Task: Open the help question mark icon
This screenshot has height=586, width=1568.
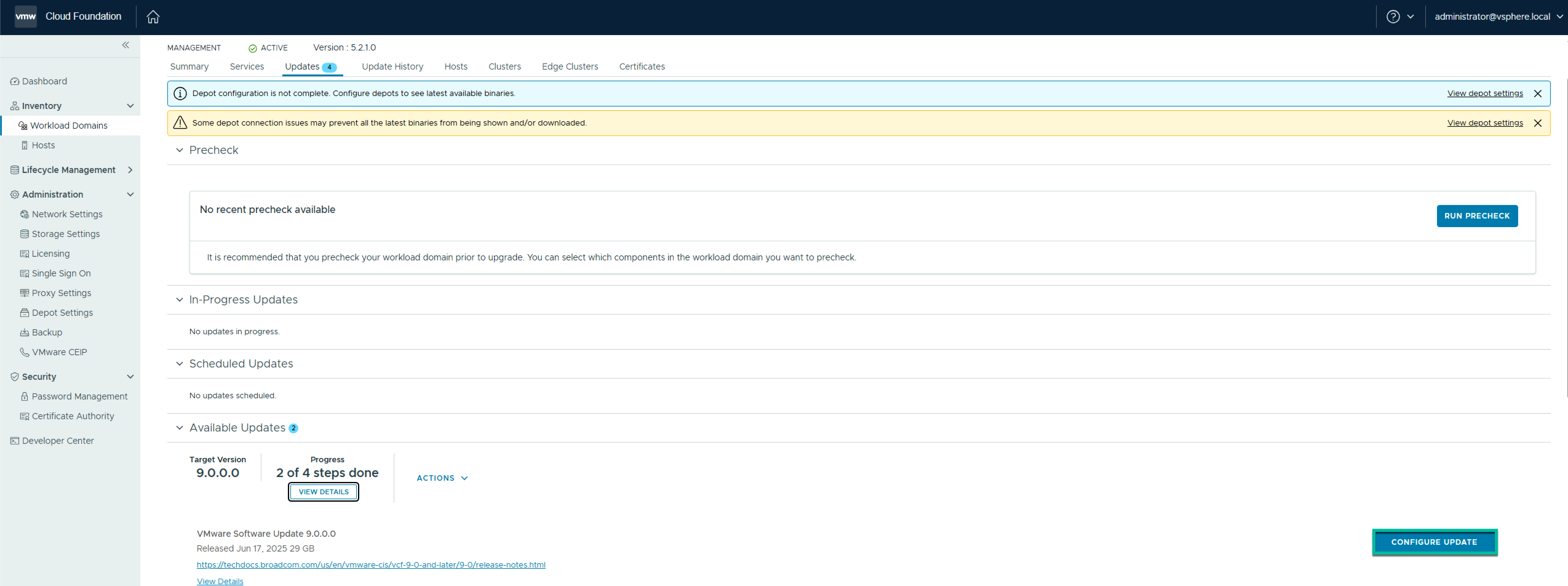Action: click(1393, 17)
